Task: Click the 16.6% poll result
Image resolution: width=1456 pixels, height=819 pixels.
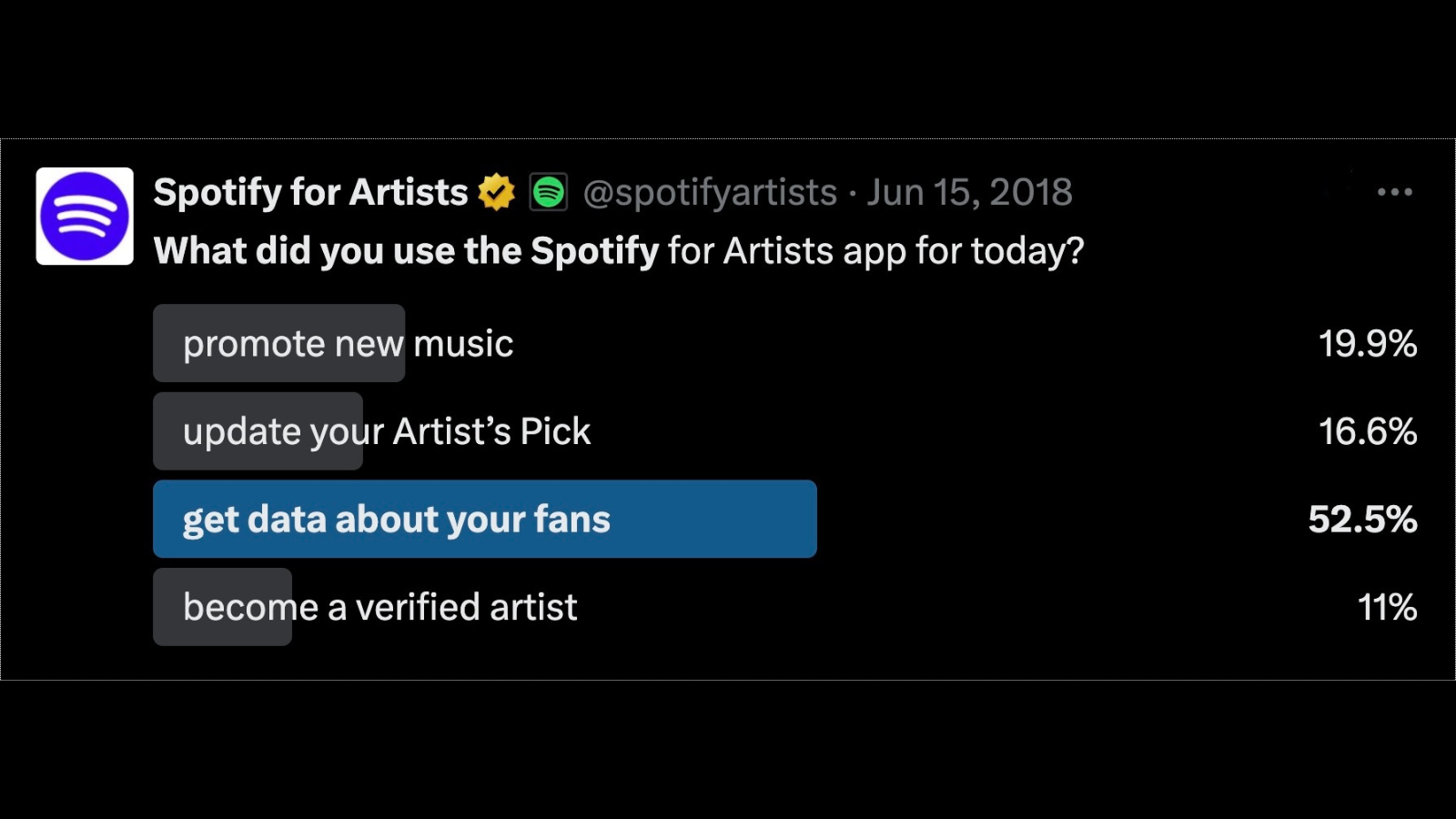Action: [x=1368, y=431]
